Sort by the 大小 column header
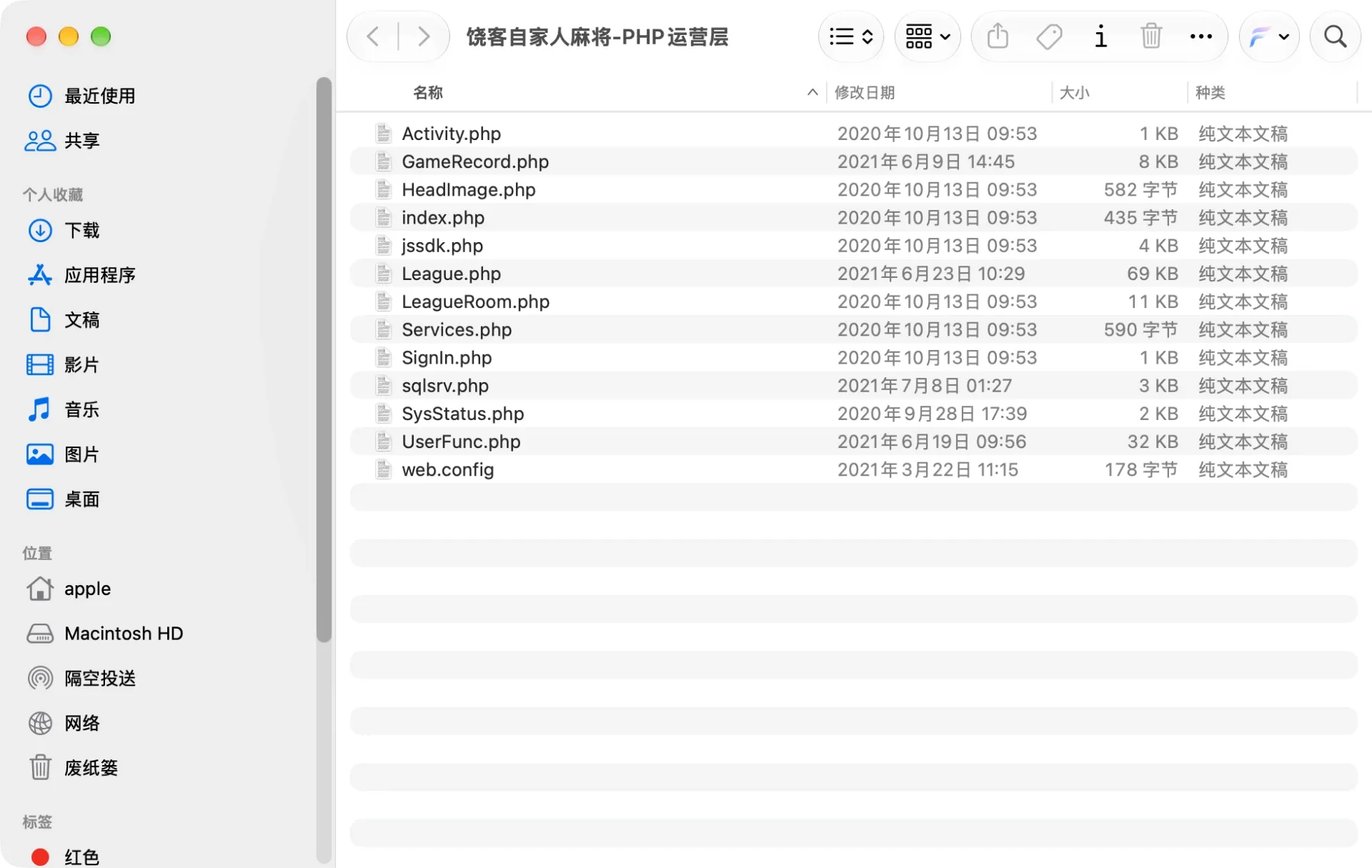Screen dimensions: 1372x868 pos(1074,93)
